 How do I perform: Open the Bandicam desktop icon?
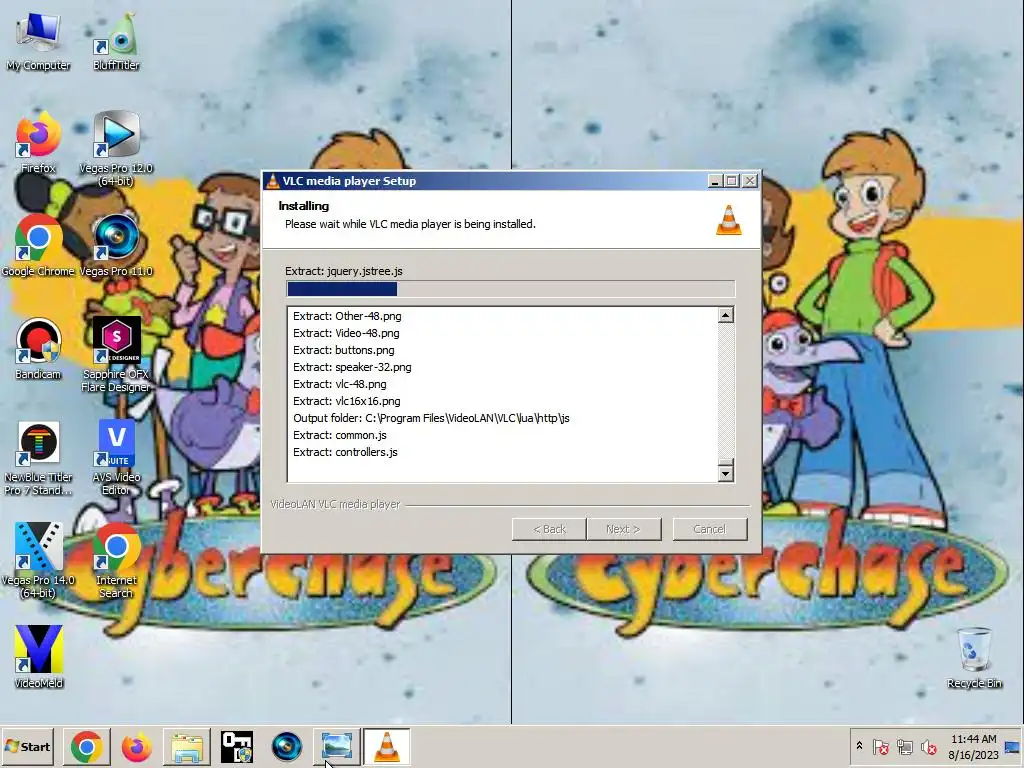tap(38, 349)
